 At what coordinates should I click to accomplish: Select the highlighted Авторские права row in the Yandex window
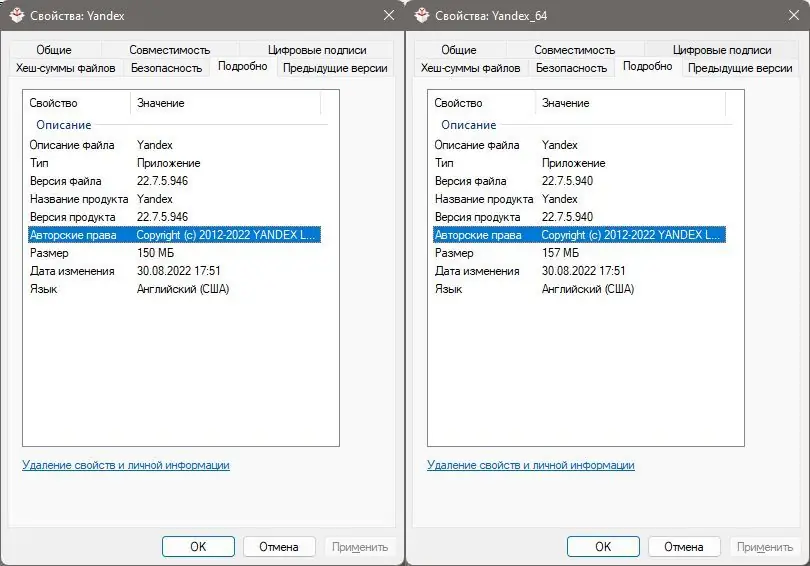pyautogui.click(x=175, y=235)
